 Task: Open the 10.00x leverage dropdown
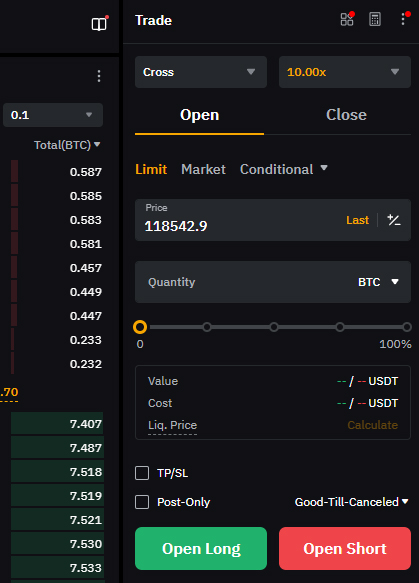tap(345, 72)
